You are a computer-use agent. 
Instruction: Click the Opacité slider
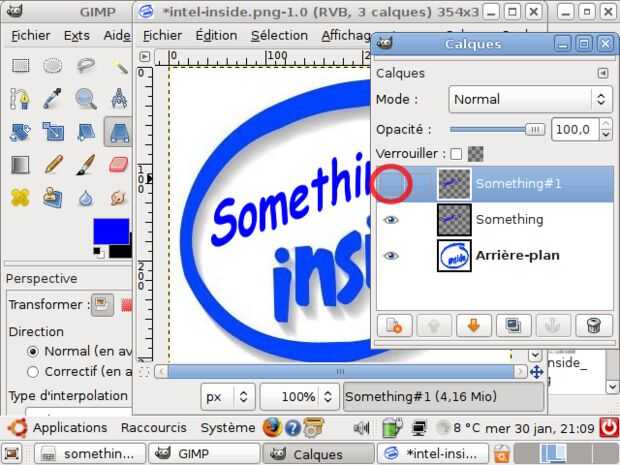click(x=497, y=130)
